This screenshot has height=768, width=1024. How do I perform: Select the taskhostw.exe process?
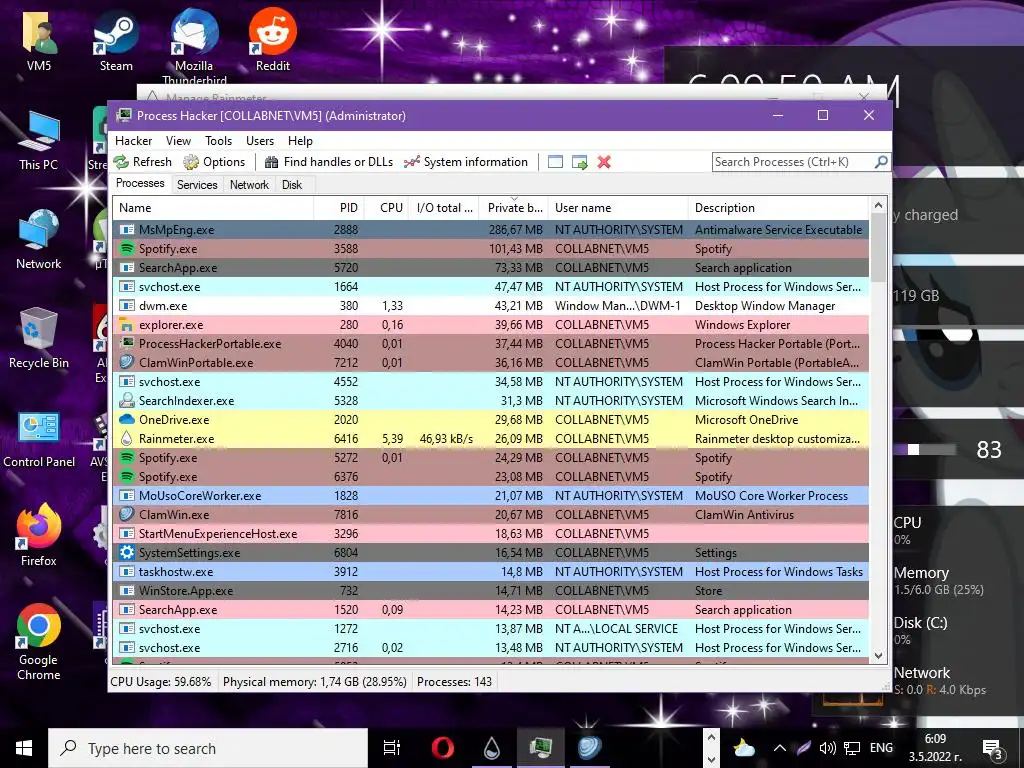491,571
